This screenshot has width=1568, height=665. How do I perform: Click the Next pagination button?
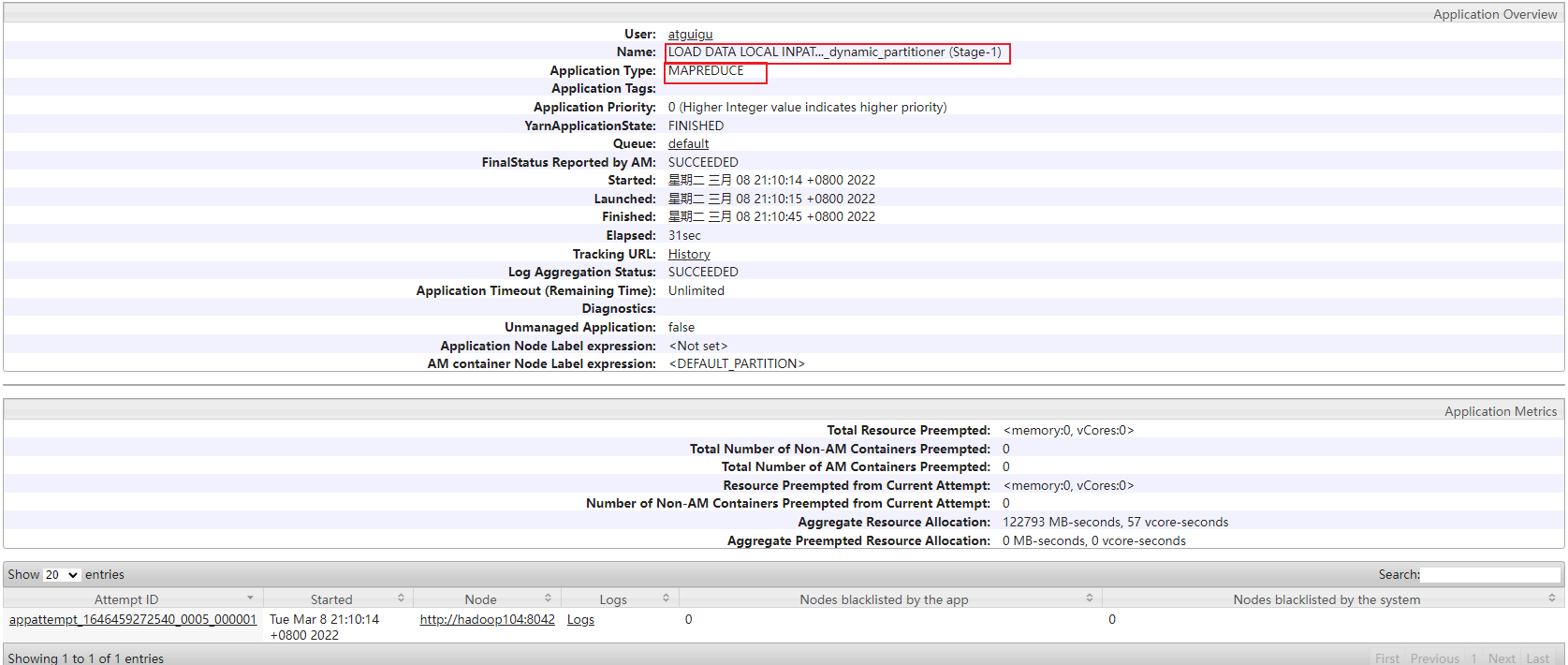(x=1501, y=658)
